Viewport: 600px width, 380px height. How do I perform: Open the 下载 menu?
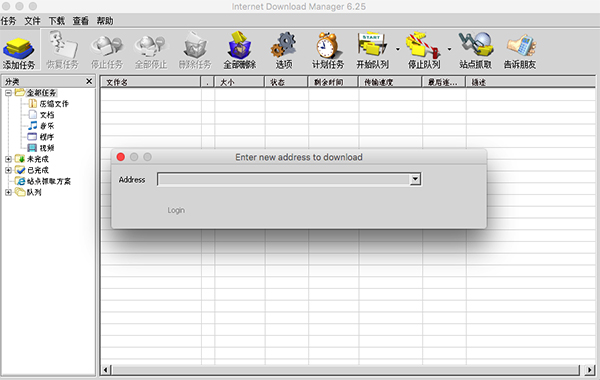point(57,21)
